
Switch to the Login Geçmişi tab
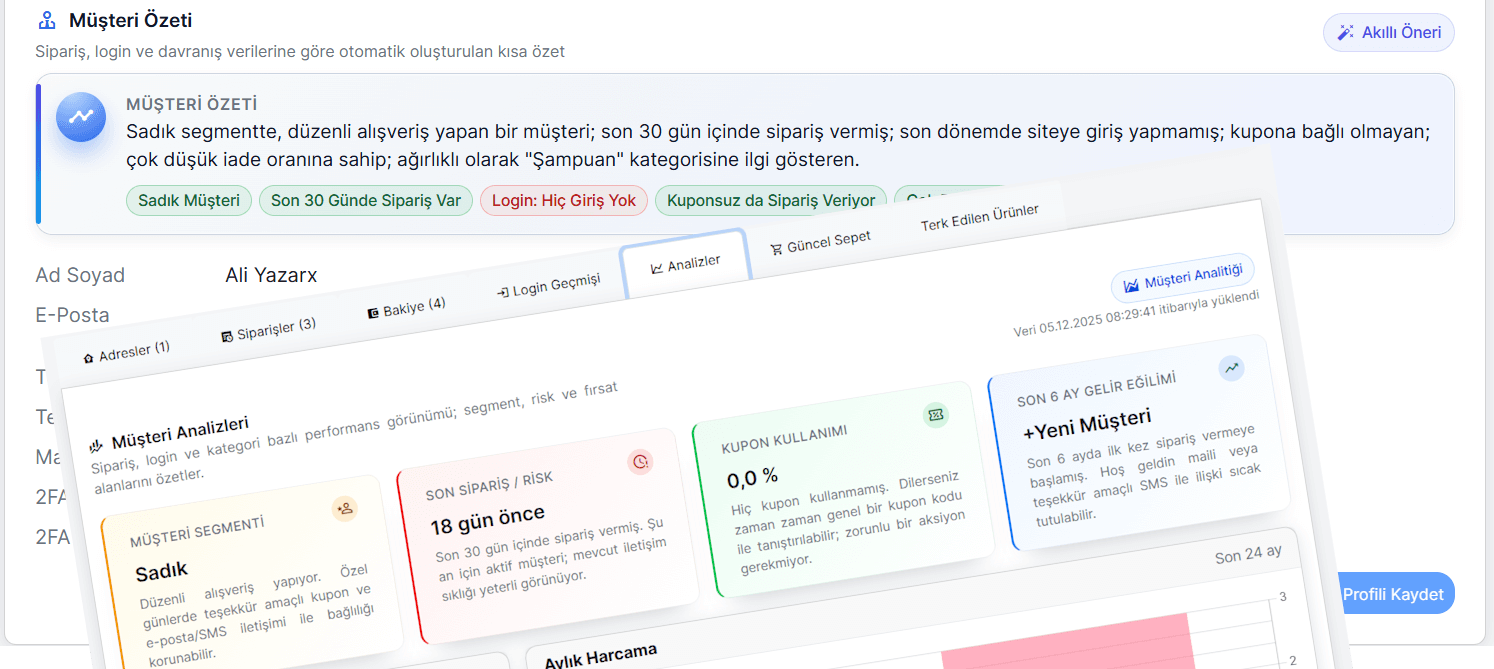tap(549, 286)
